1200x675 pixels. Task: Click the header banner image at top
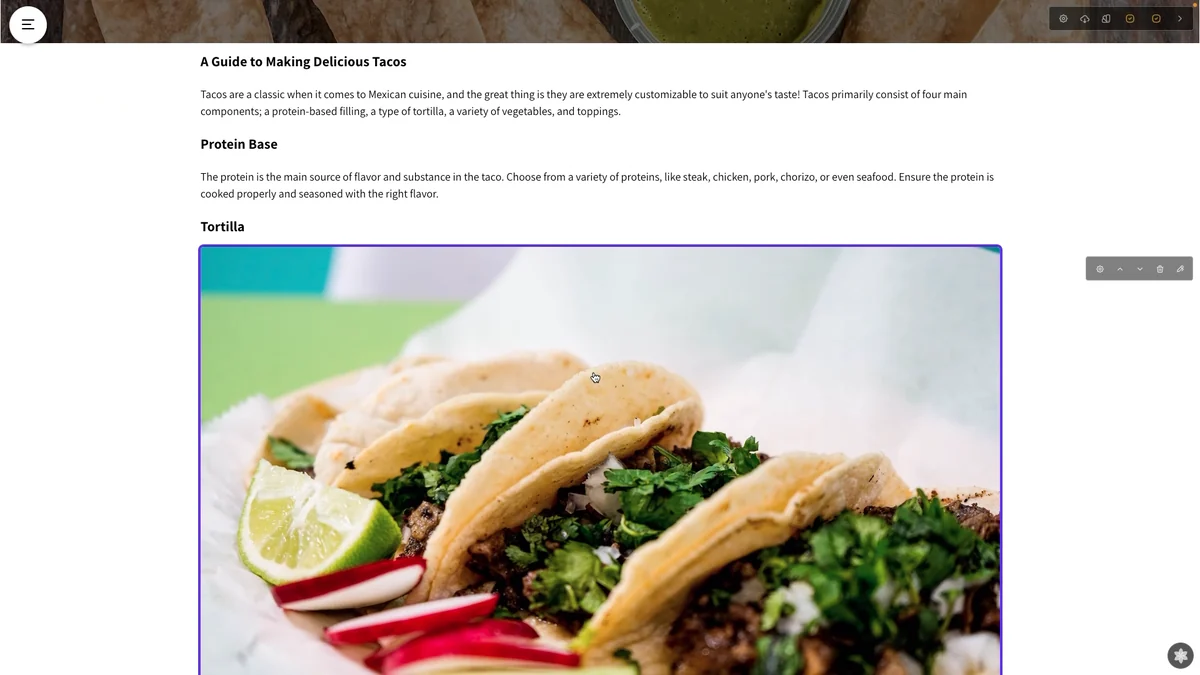pyautogui.click(x=600, y=21)
